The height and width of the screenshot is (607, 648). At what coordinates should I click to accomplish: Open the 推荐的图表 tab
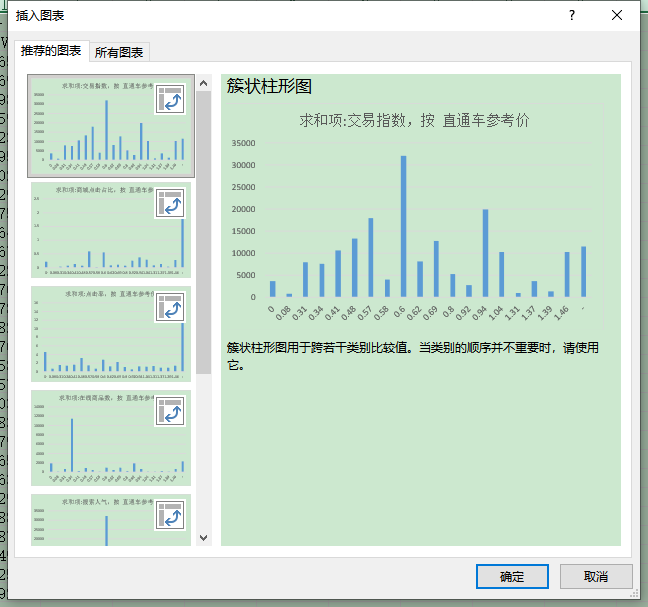pos(52,51)
